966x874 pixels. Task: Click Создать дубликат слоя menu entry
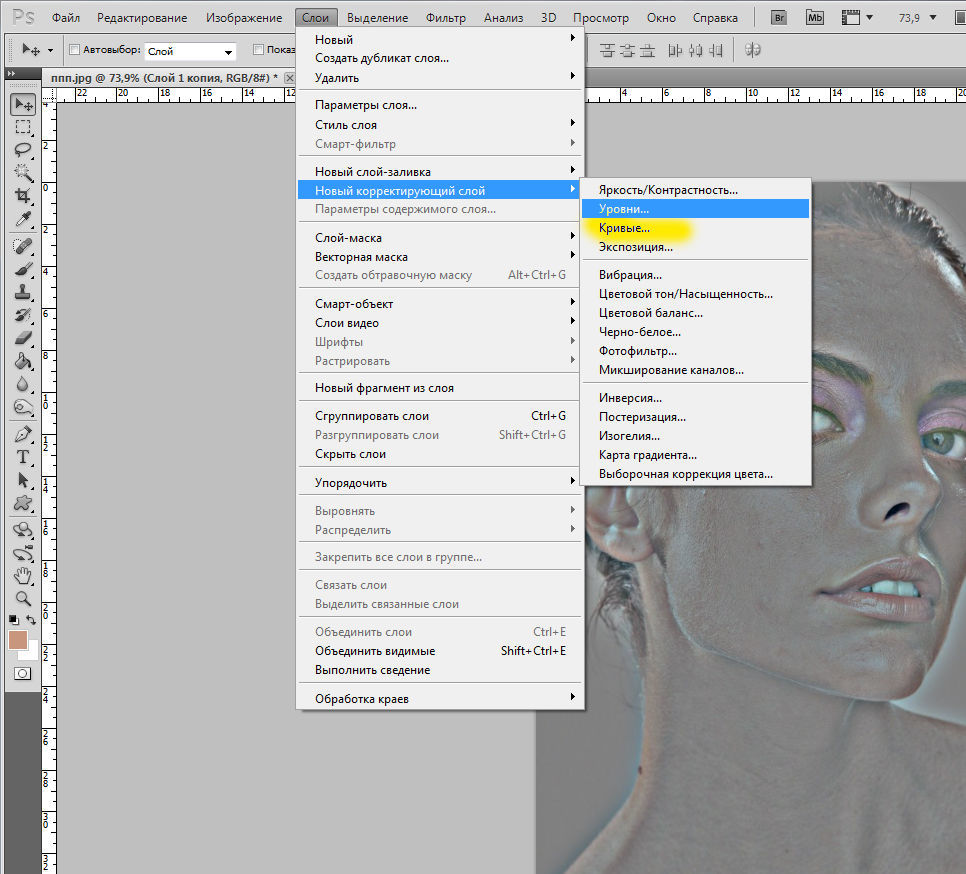click(x=440, y=58)
